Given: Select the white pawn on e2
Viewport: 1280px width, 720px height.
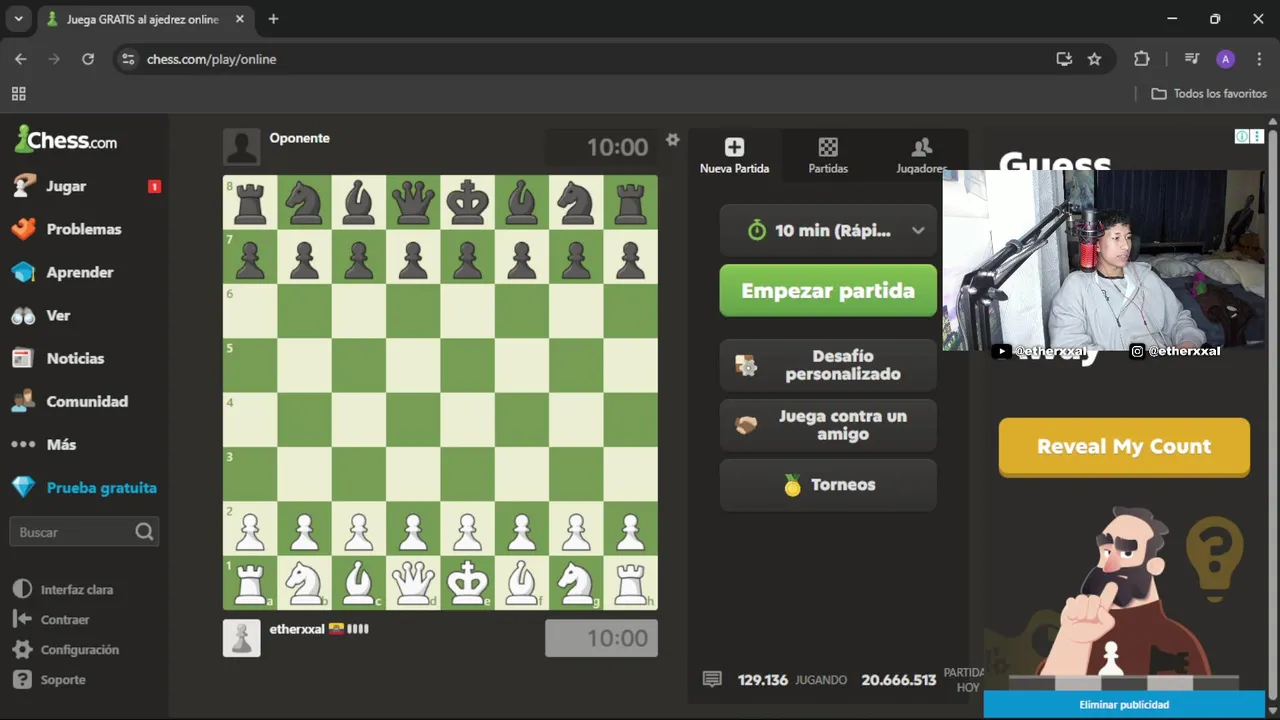Looking at the screenshot, I should 467,529.
